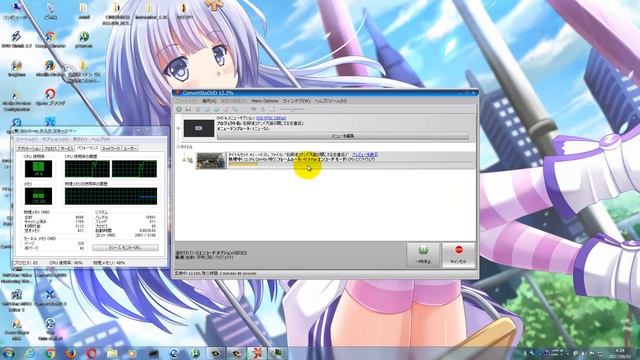
Task: Click the pause 一時停止 button
Action: pyautogui.click(x=423, y=255)
